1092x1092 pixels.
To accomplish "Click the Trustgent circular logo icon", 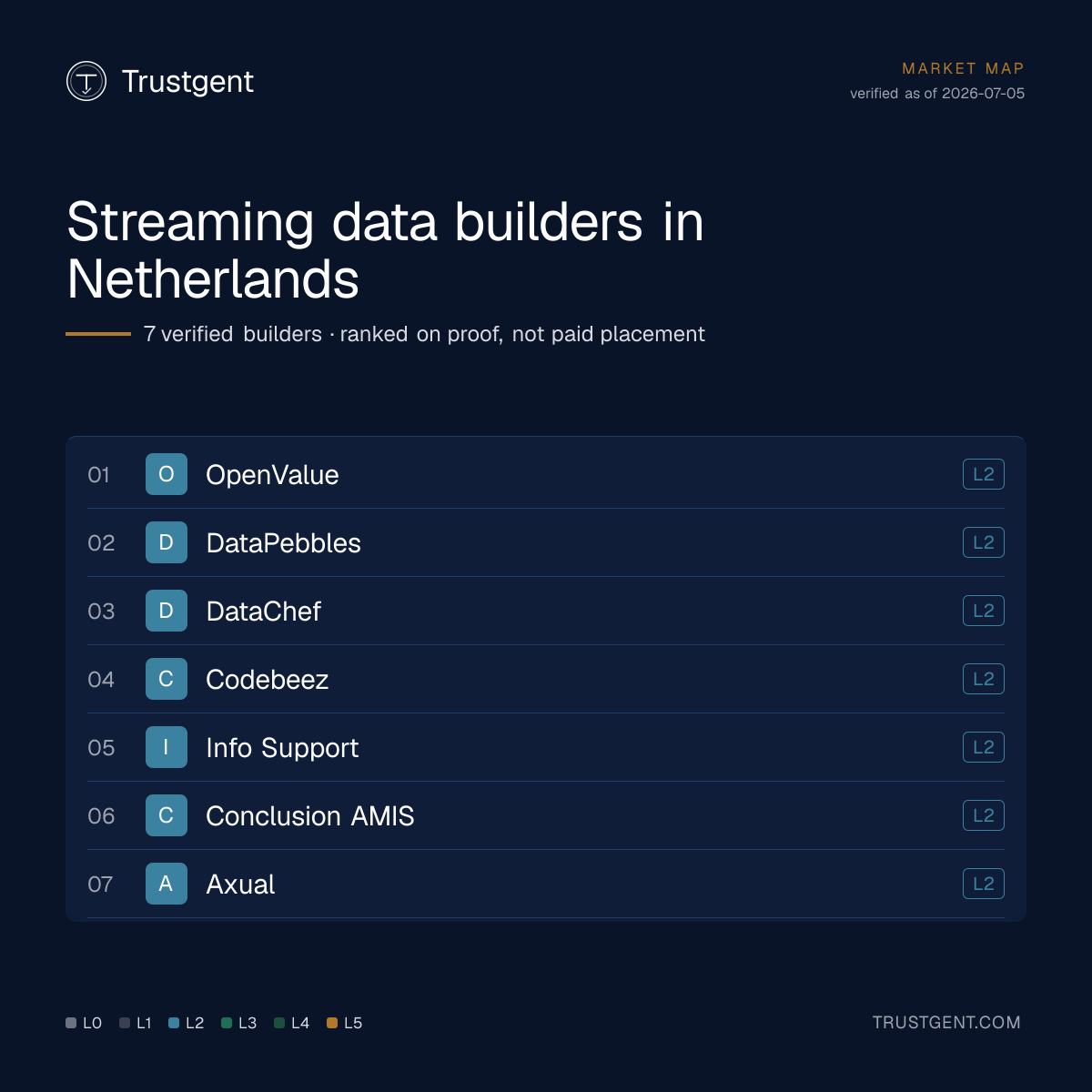I will coord(86,81).
